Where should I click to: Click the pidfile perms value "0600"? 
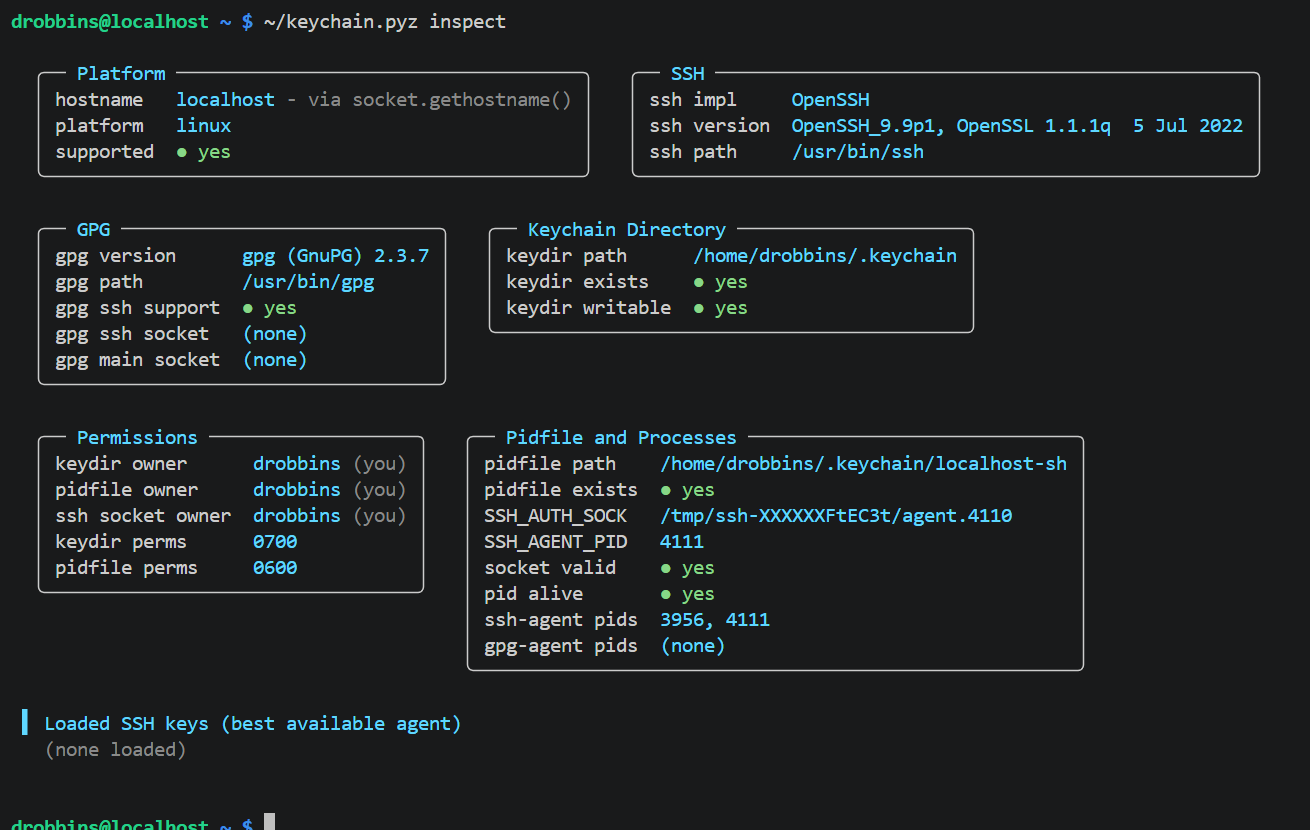click(275, 568)
